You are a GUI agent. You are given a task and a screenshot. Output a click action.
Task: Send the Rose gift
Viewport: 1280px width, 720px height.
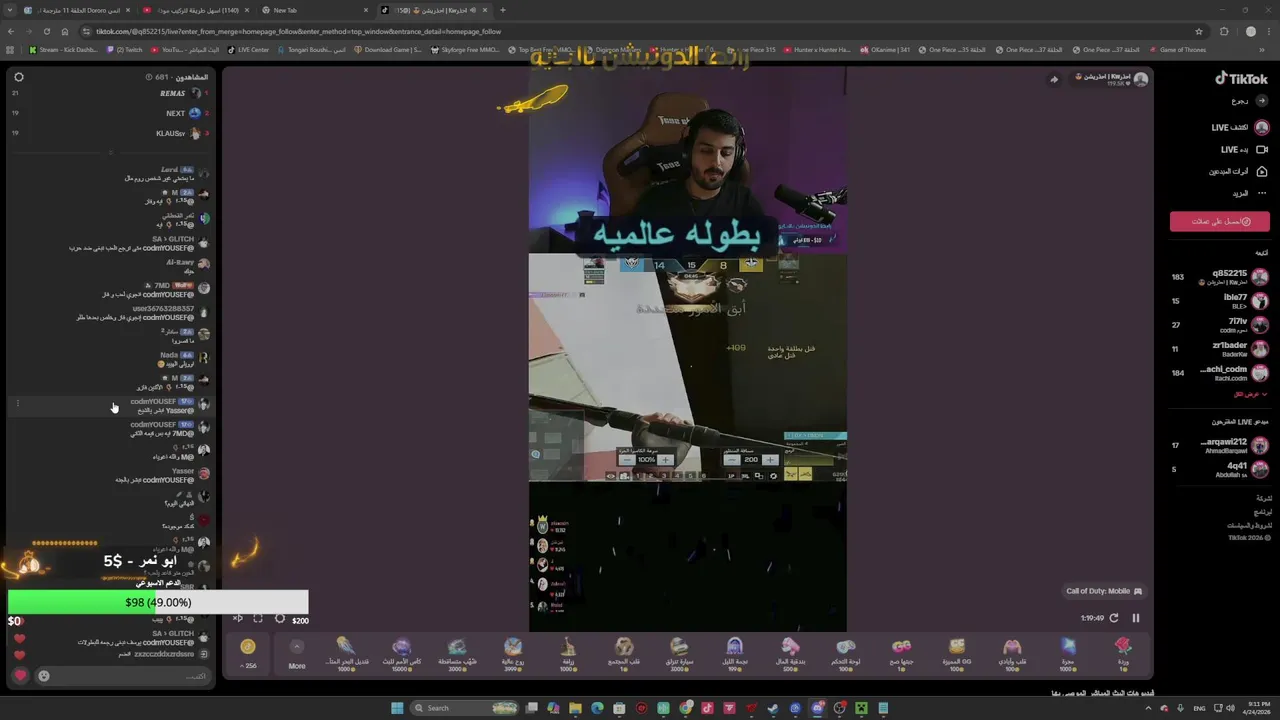coord(1122,653)
